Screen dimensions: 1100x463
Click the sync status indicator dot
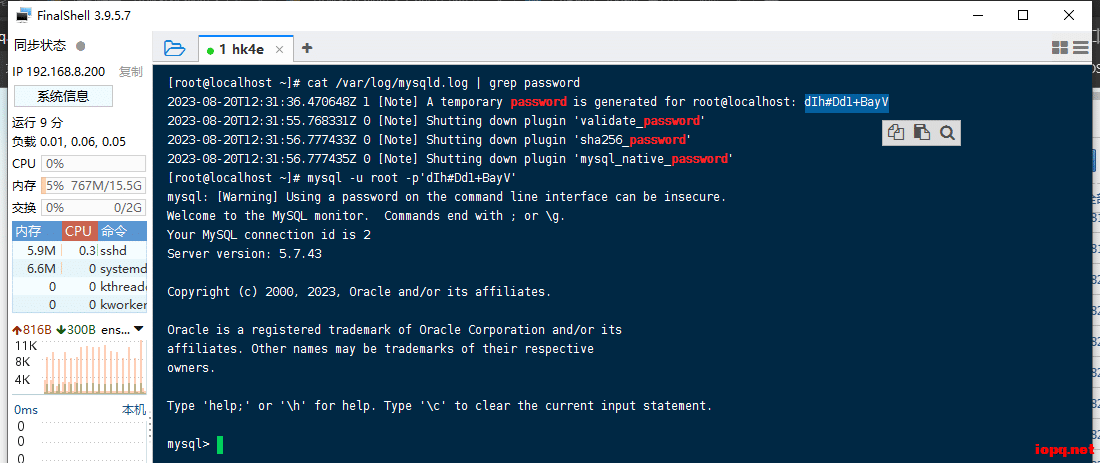point(81,45)
